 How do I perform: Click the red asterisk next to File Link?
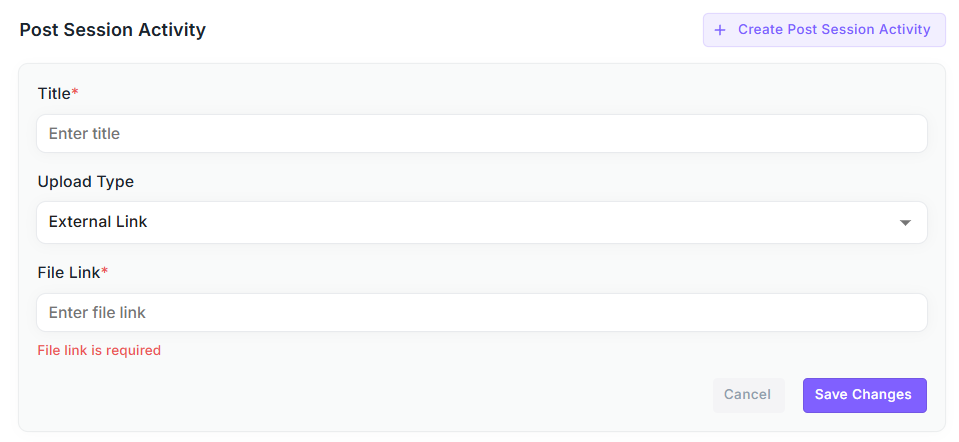pos(105,271)
